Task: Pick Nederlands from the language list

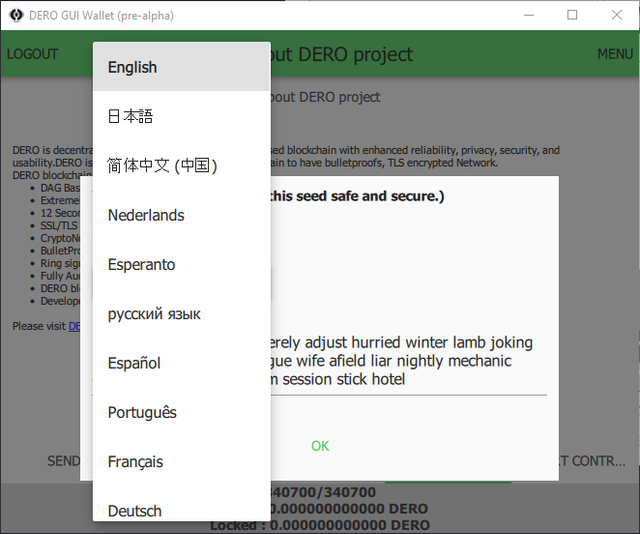Action: [182, 215]
